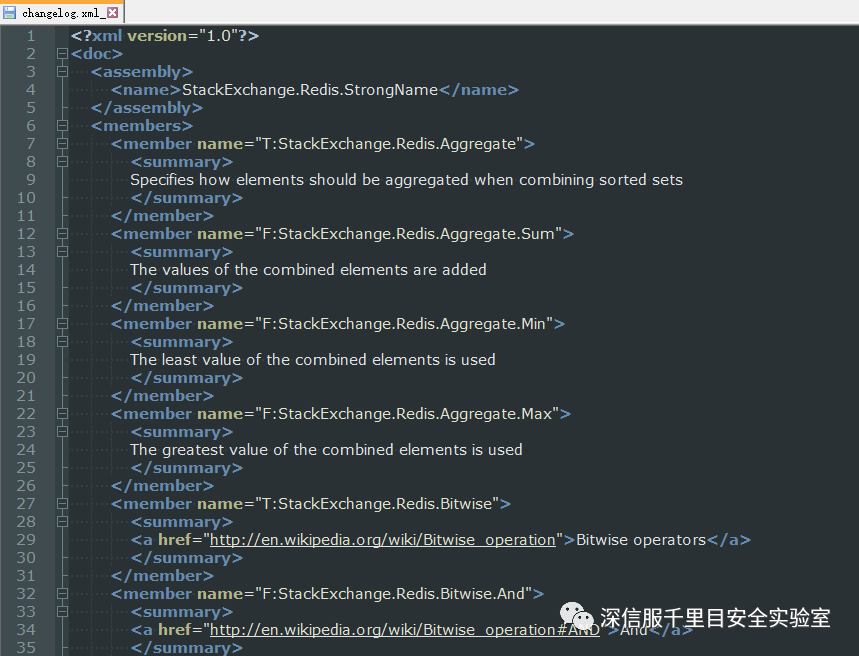Fold the Aggregate.Max member on line 22

[62, 414]
